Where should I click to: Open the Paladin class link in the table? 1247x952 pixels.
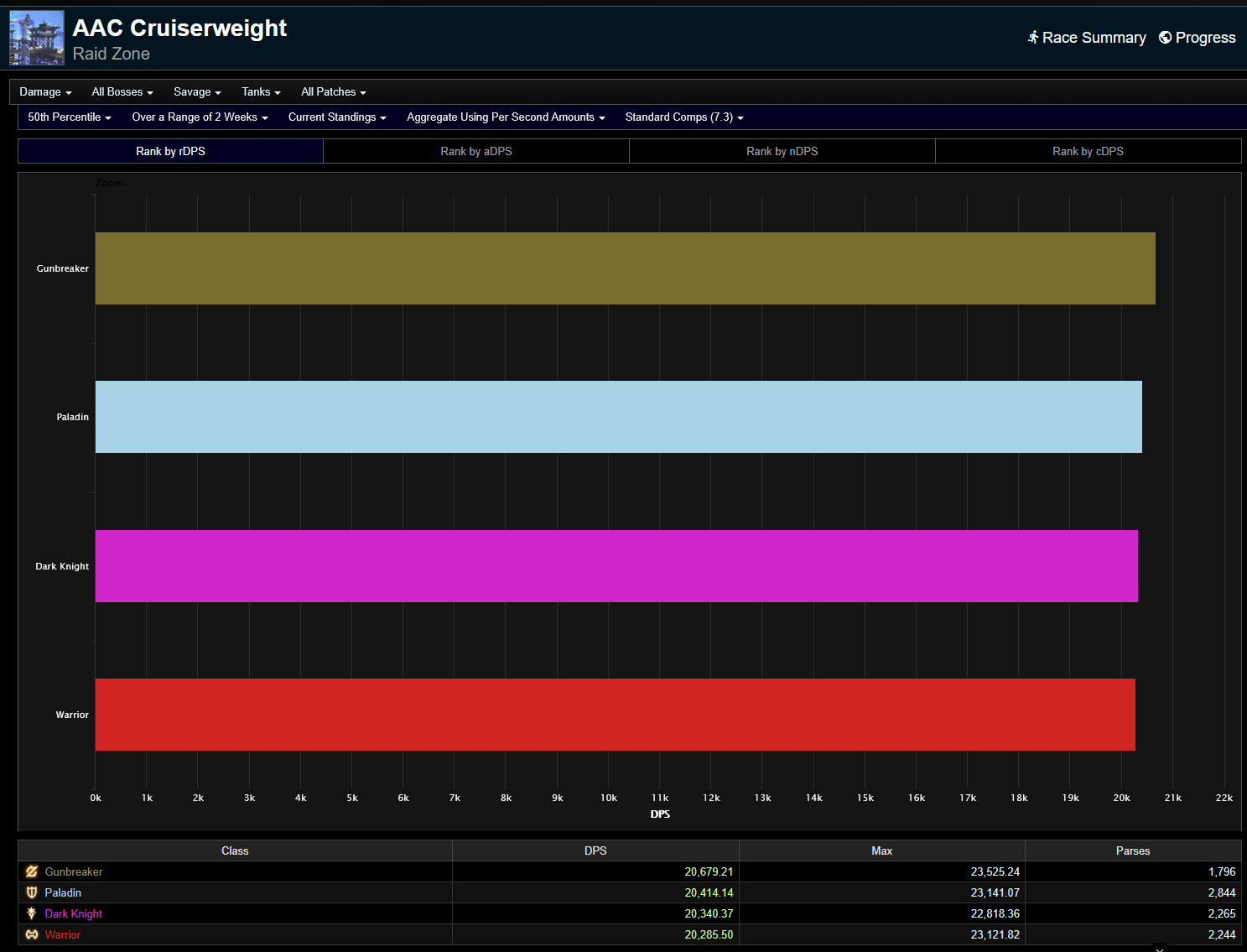[x=63, y=893]
